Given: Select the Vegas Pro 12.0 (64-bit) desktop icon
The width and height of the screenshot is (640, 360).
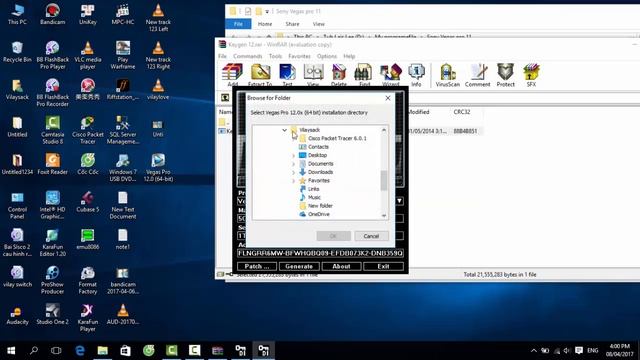Looking at the screenshot, I should 158,167.
